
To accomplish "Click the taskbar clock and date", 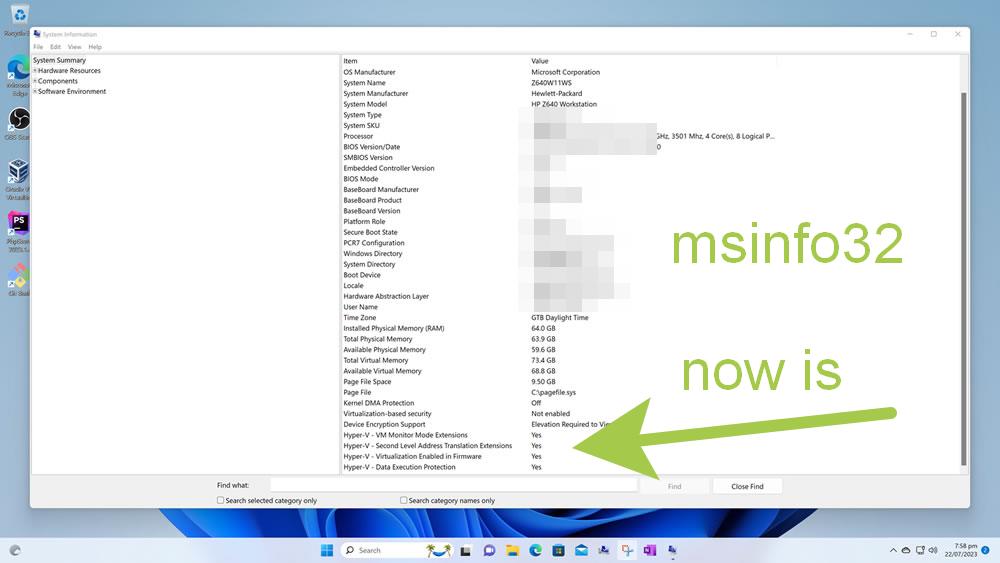I will click(x=961, y=550).
